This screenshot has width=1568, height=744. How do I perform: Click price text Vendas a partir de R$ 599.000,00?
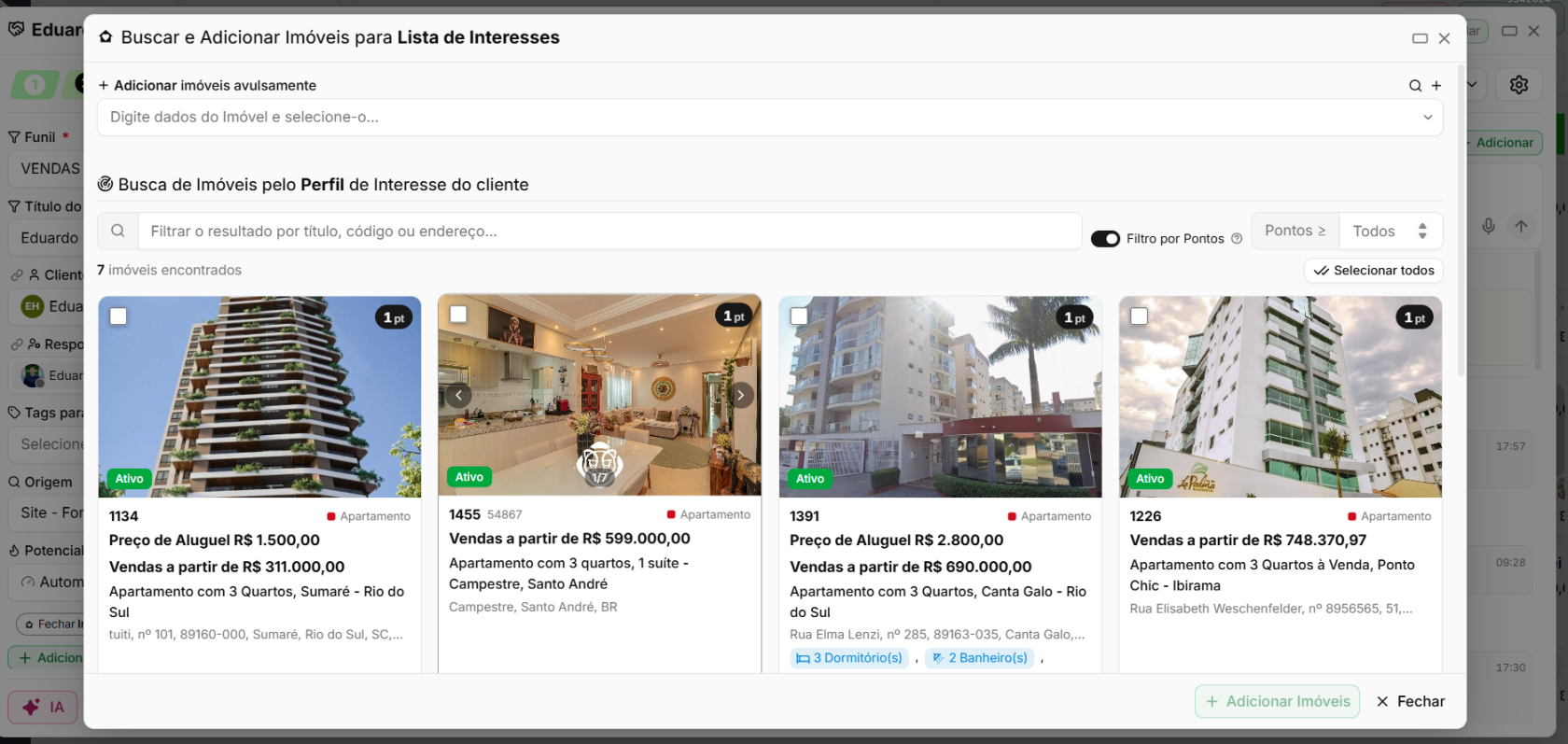pos(569,539)
